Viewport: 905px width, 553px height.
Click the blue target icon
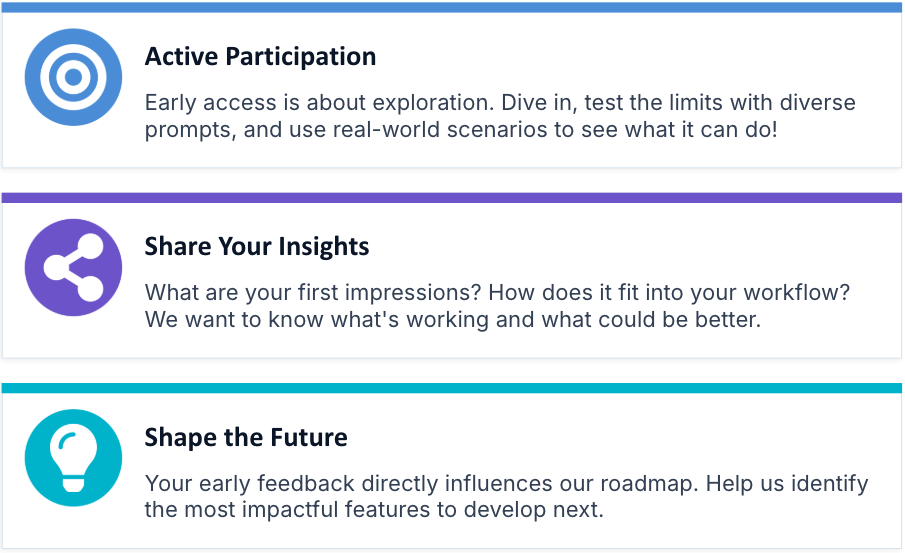pos(73,77)
